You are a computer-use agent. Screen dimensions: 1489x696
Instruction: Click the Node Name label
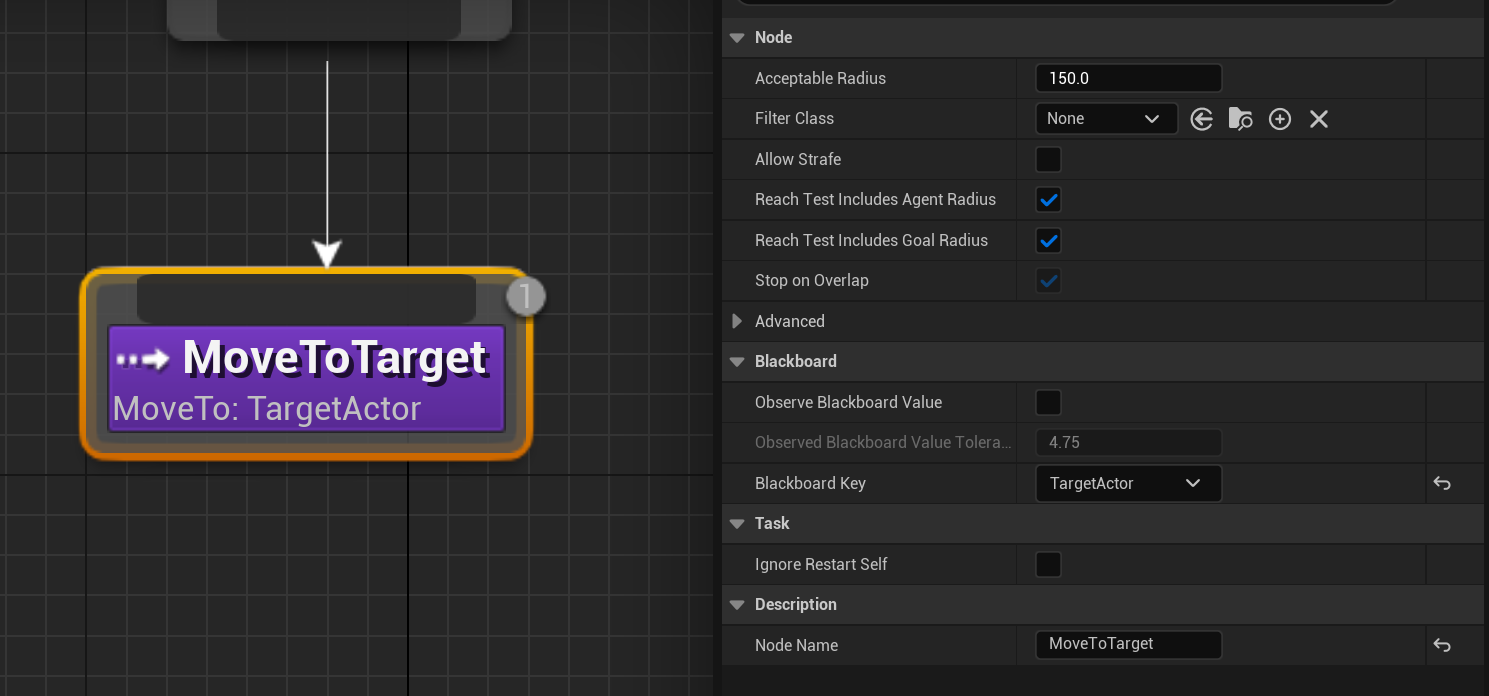[x=796, y=645]
